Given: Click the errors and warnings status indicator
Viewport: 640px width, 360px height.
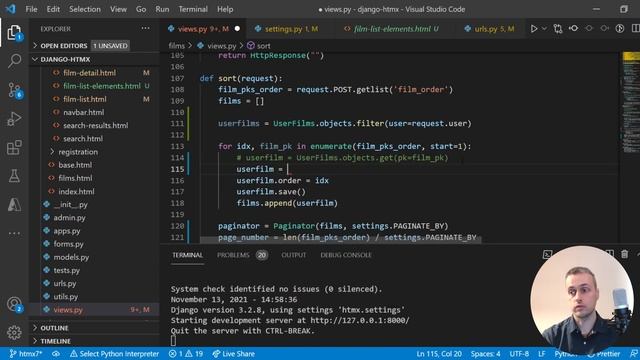Looking at the screenshot, I should (x=186, y=354).
